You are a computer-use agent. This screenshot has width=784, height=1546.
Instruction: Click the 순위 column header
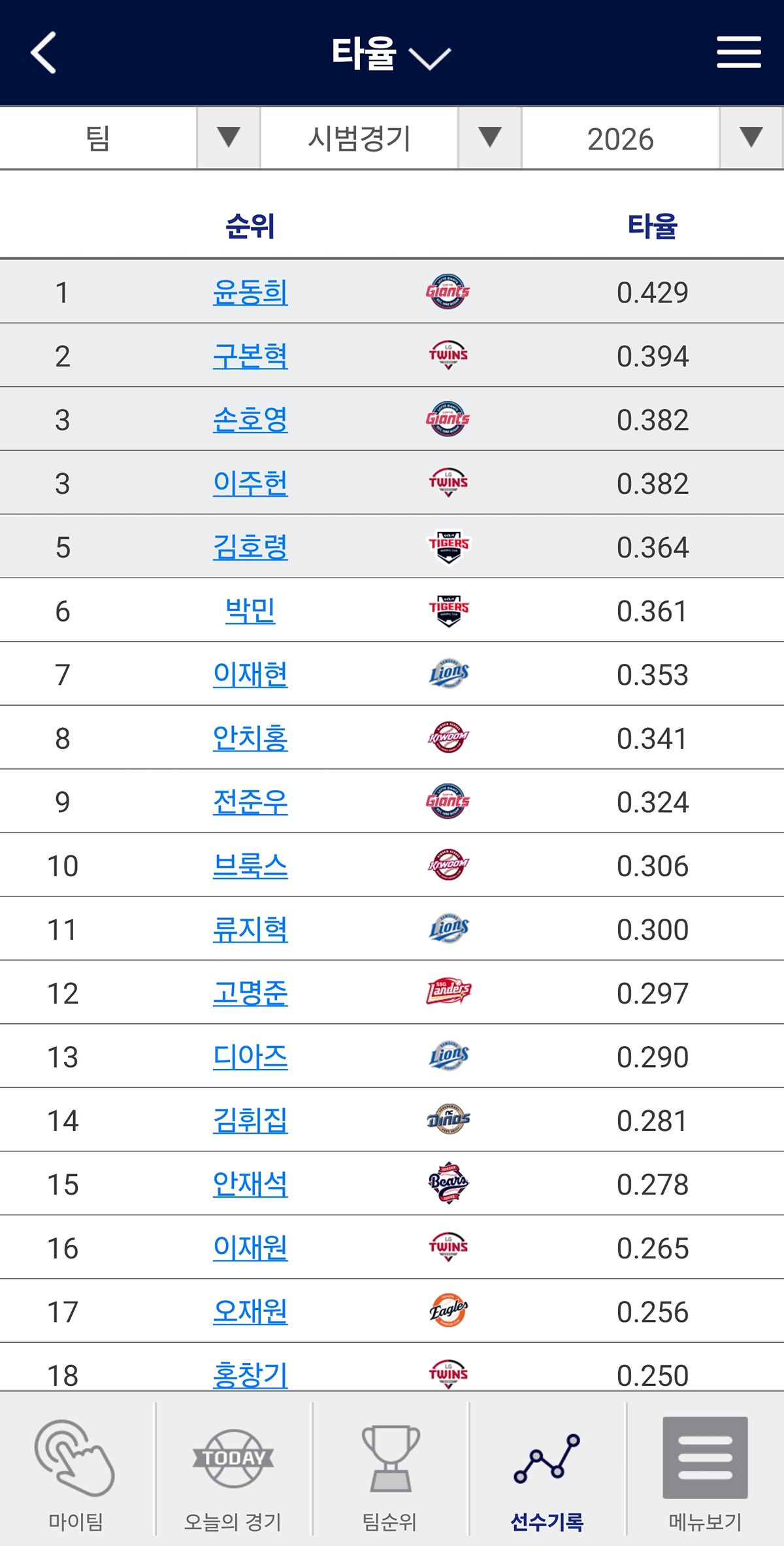[250, 226]
